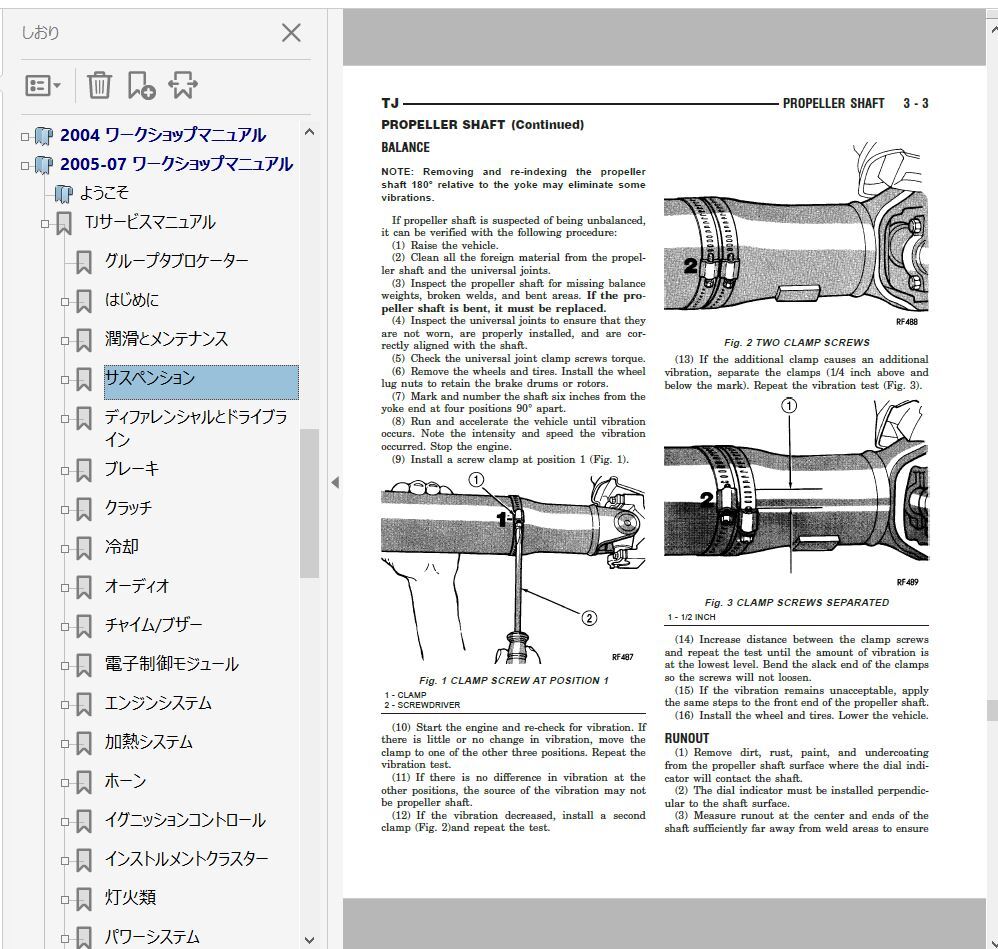This screenshot has width=998, height=949.
Task: Open the イグニッションコントロール bookmark
Action: tap(185, 820)
